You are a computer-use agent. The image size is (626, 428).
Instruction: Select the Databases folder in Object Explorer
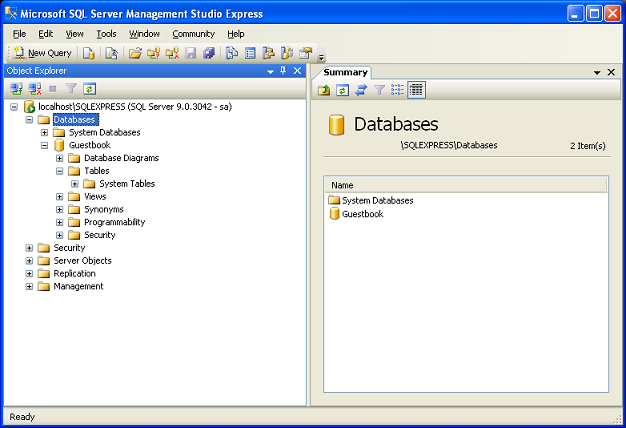75,119
